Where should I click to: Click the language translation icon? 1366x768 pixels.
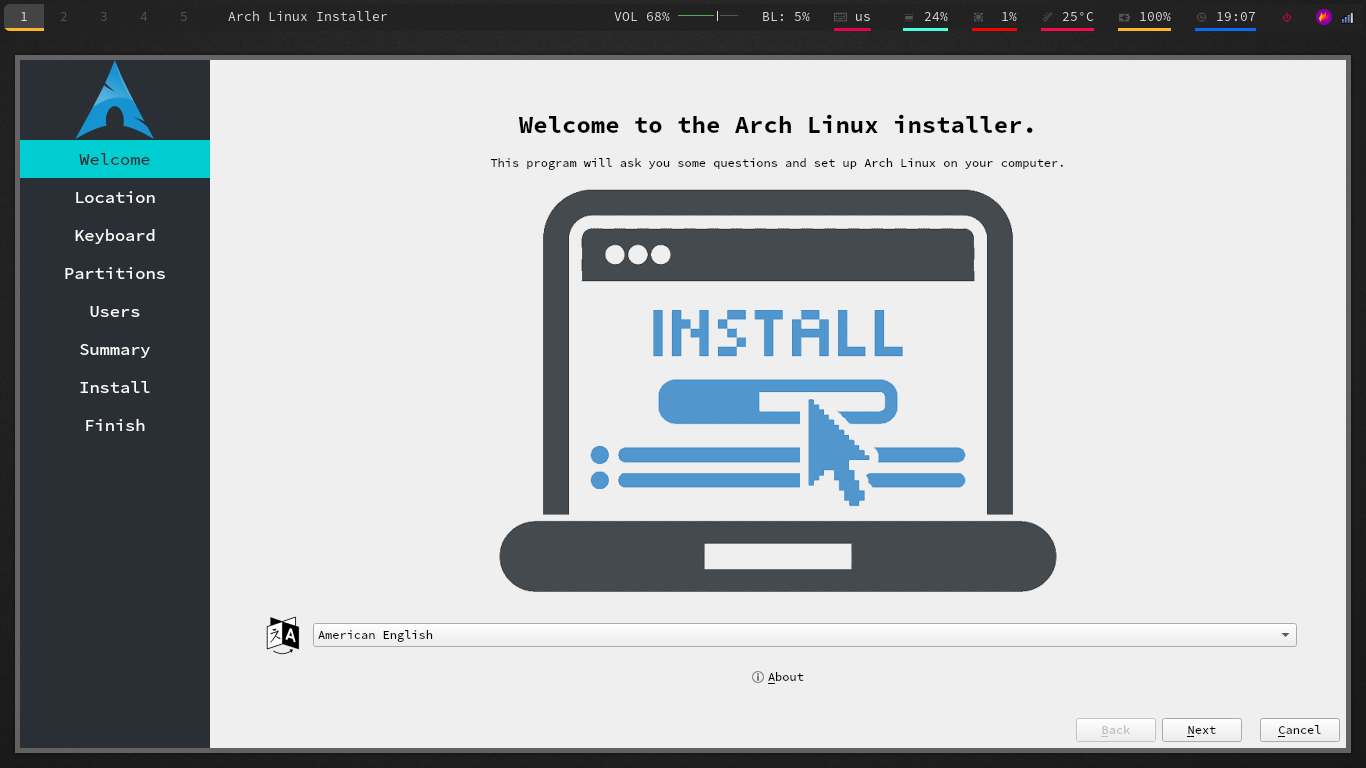coord(282,635)
